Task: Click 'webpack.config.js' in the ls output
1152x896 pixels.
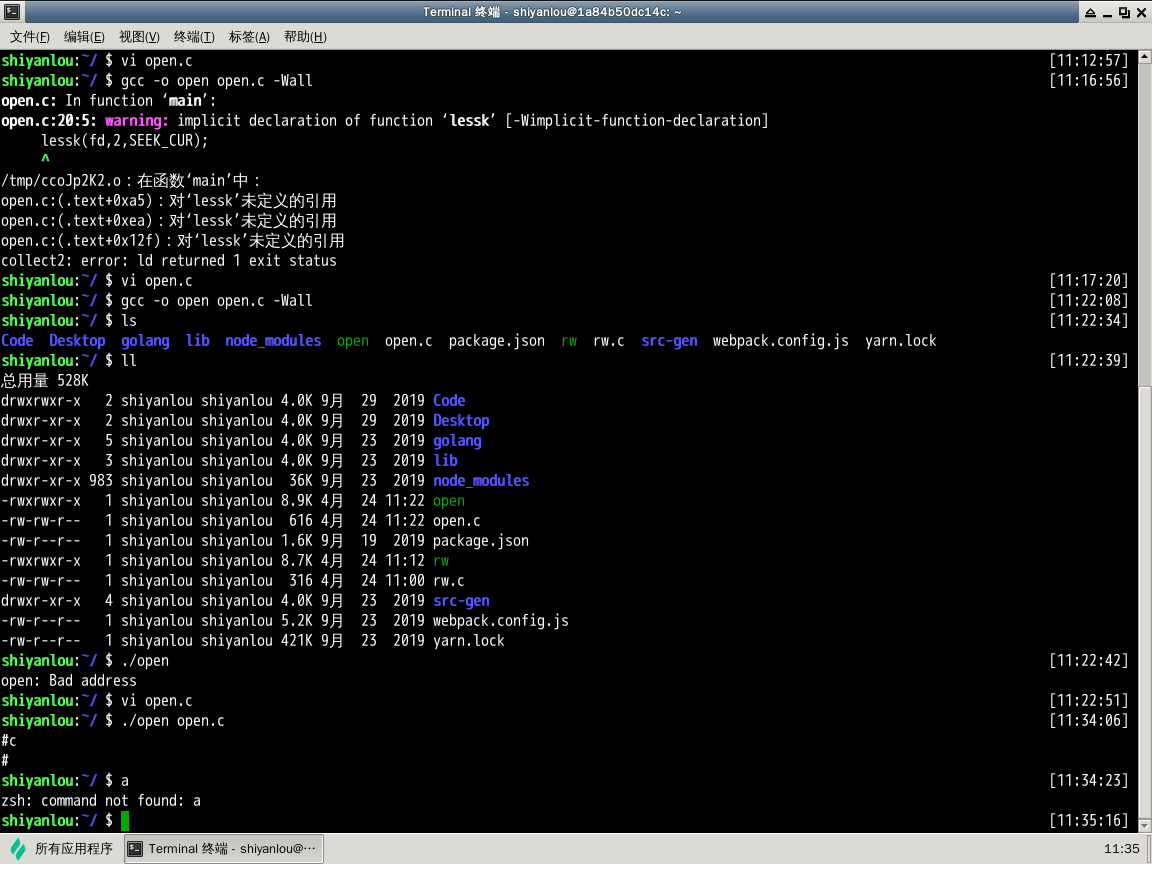Action: click(780, 341)
